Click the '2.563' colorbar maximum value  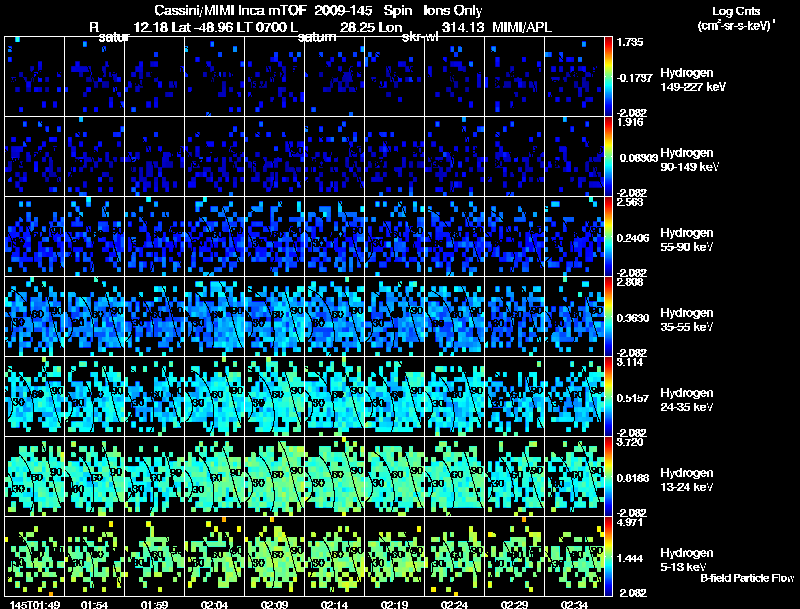tap(630, 202)
